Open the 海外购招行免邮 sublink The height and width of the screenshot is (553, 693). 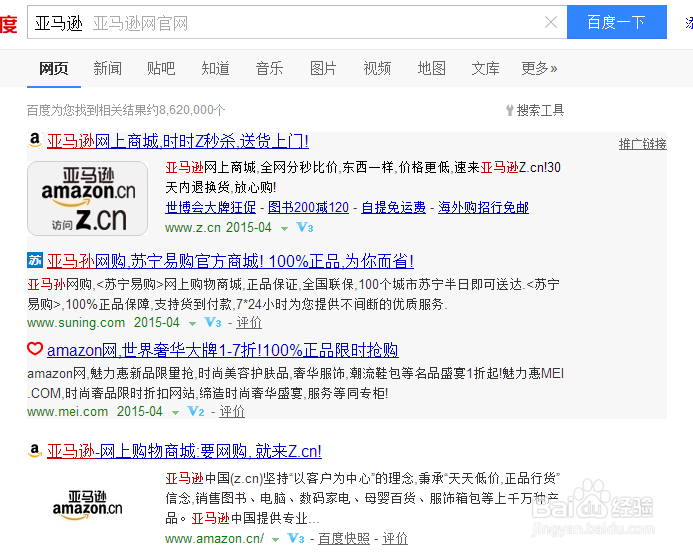pos(483,207)
